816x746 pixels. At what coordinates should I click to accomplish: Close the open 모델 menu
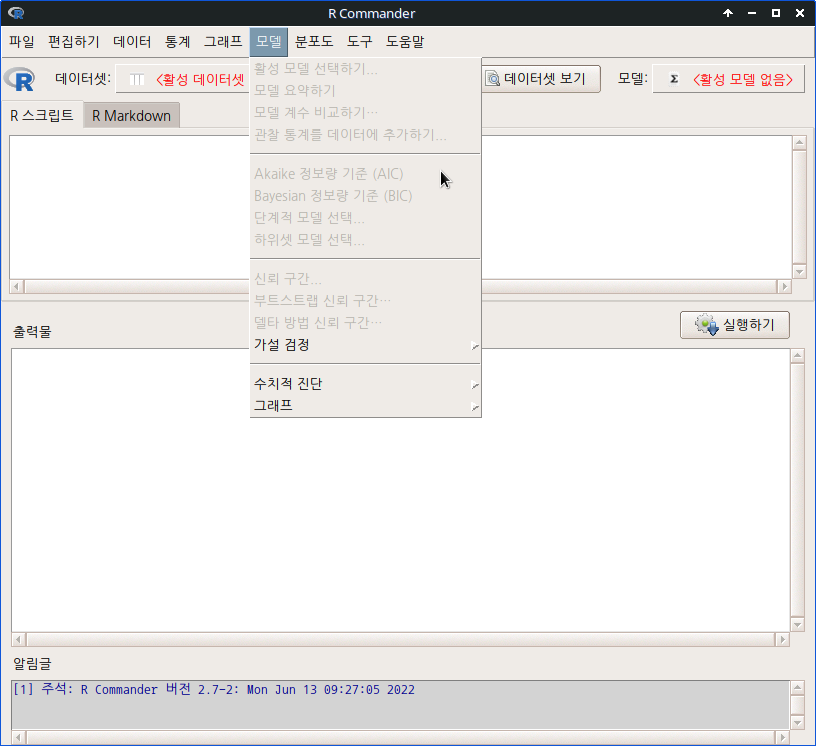click(269, 41)
